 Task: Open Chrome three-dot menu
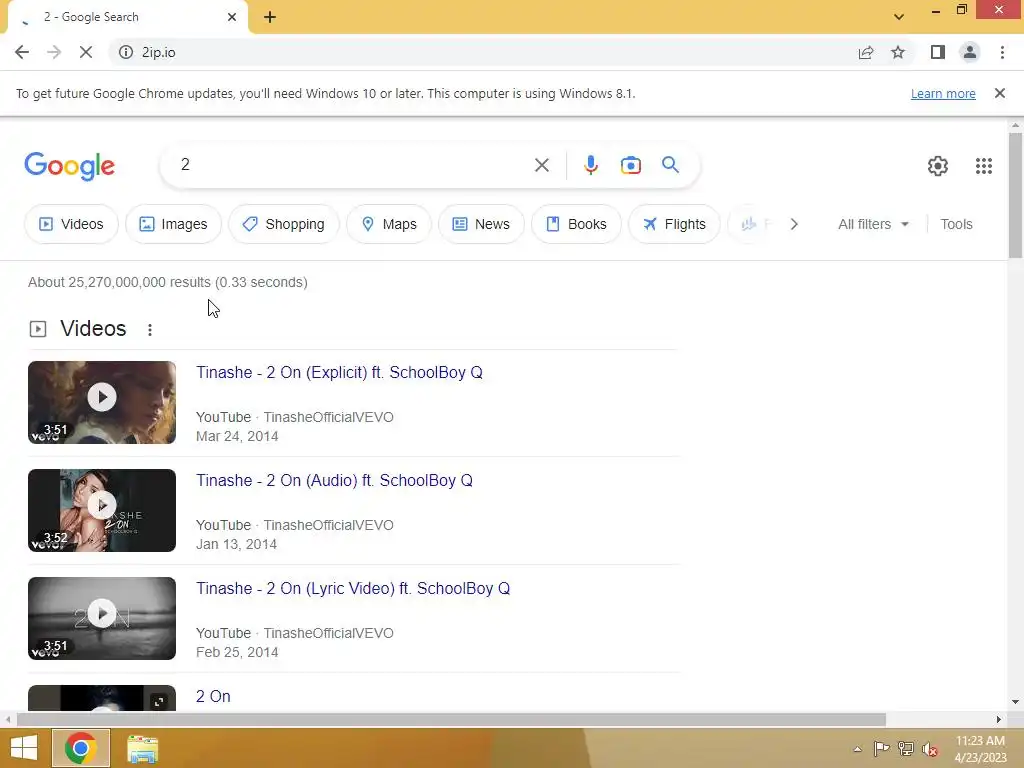tap(1002, 52)
